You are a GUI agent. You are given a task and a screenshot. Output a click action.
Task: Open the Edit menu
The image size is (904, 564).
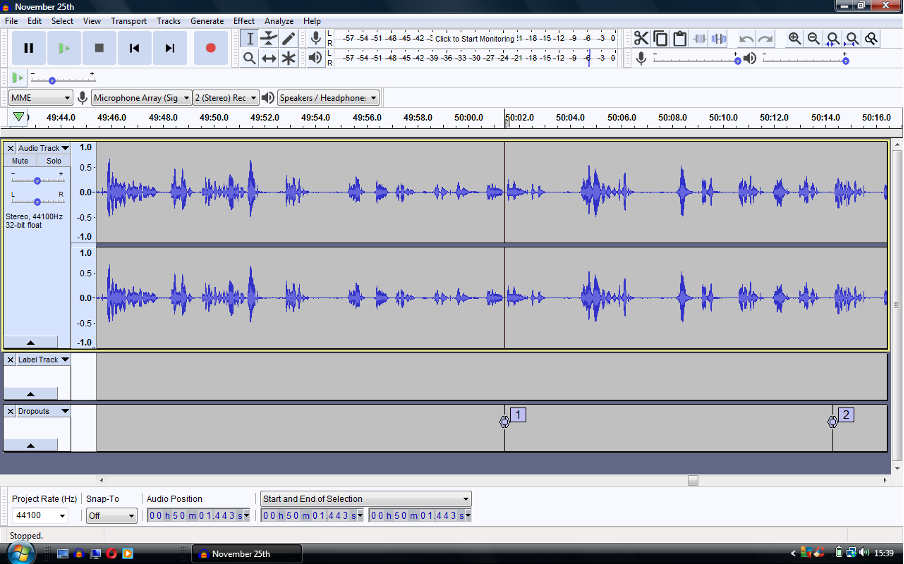(35, 21)
